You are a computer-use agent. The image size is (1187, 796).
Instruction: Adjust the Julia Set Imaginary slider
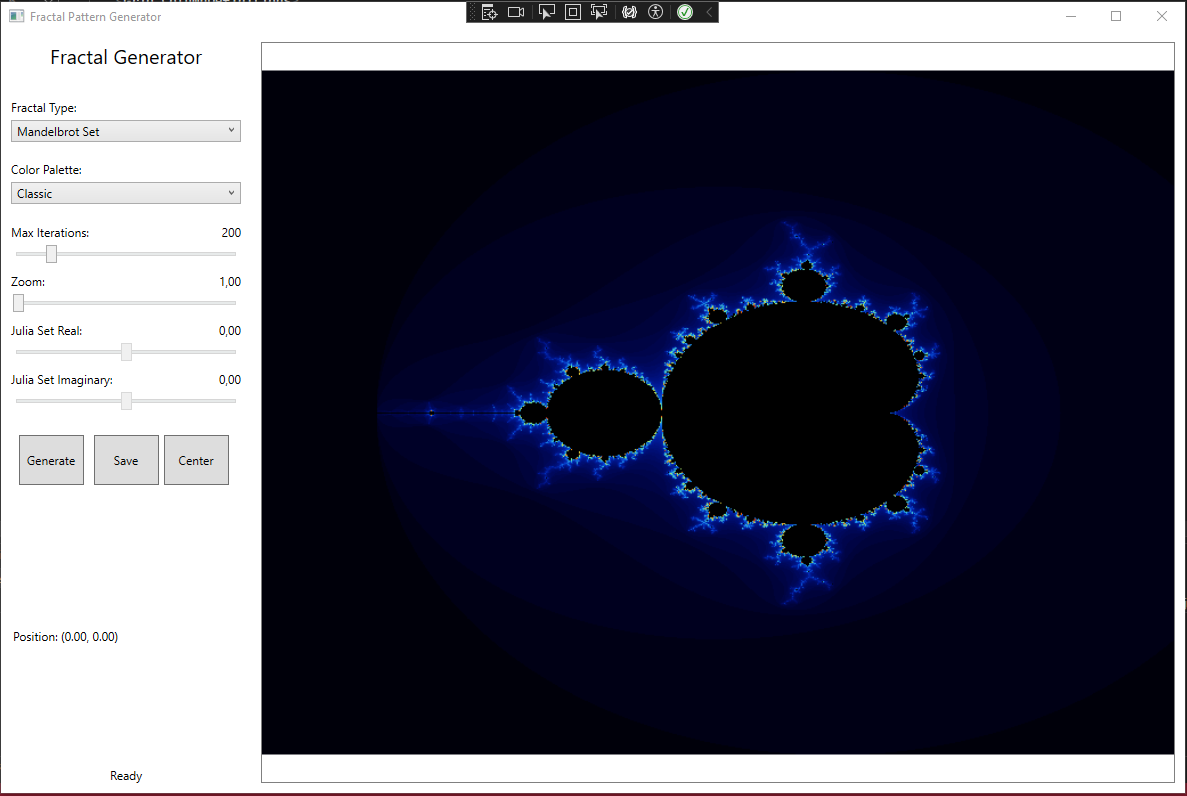(x=125, y=401)
